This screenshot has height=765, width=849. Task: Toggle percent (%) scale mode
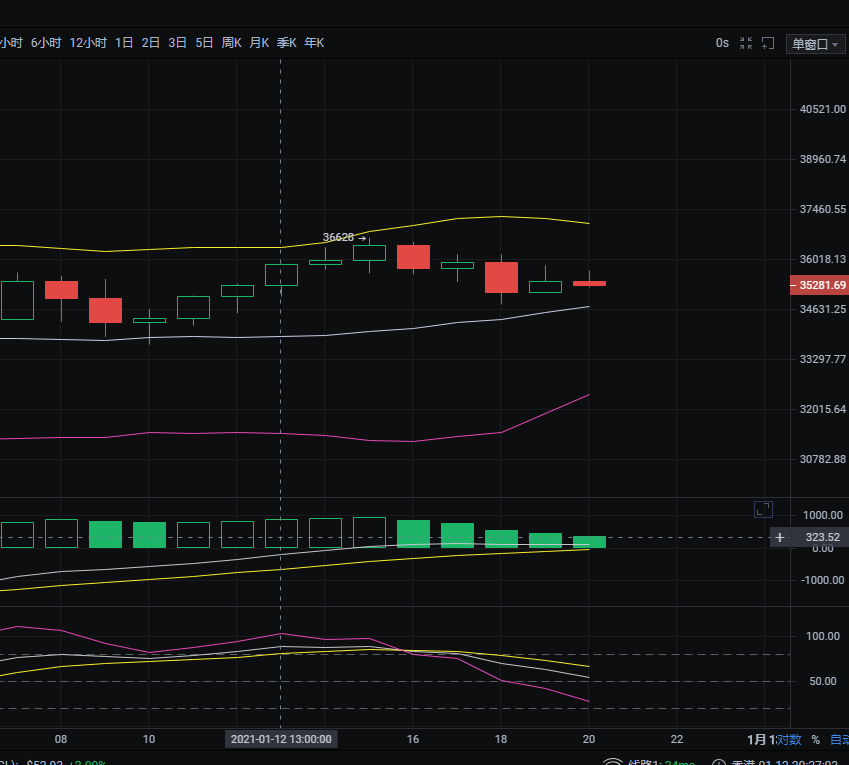point(815,740)
